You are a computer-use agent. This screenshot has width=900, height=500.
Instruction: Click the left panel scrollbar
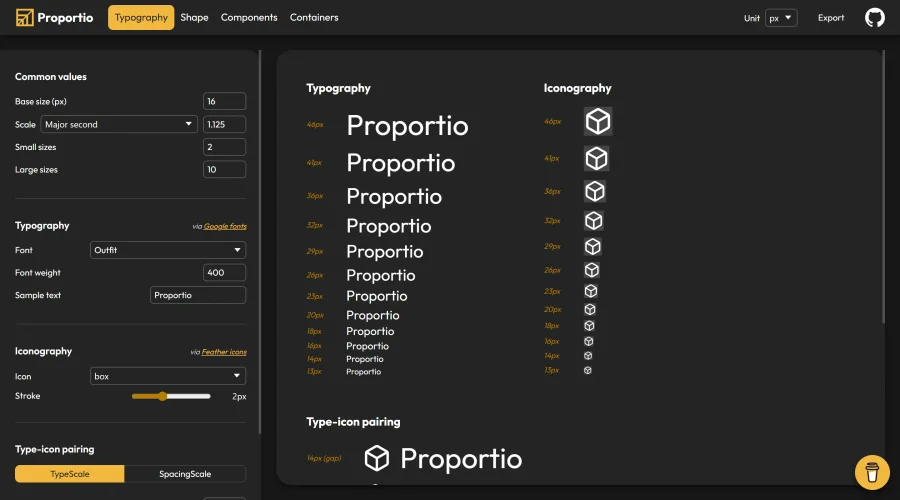[x=260, y=241]
